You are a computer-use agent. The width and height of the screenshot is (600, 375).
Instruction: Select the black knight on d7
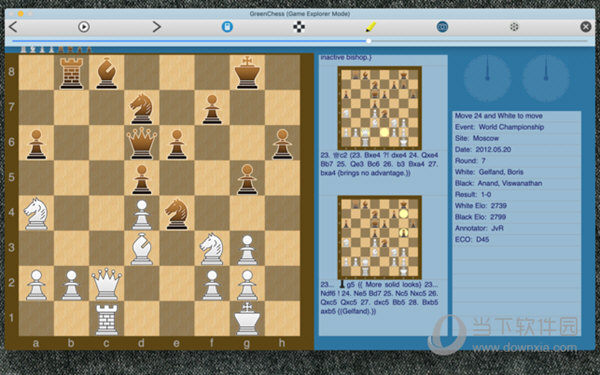142,108
